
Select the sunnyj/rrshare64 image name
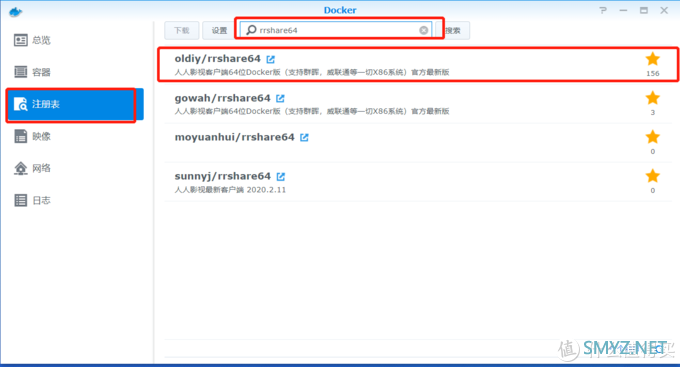coord(222,176)
